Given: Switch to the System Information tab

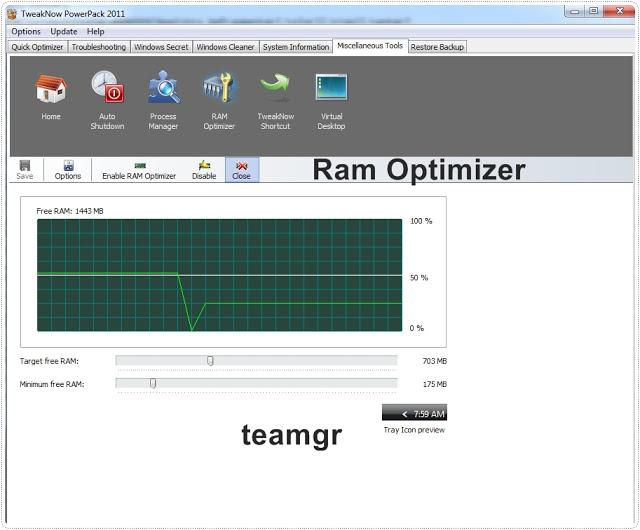Looking at the screenshot, I should pos(296,47).
